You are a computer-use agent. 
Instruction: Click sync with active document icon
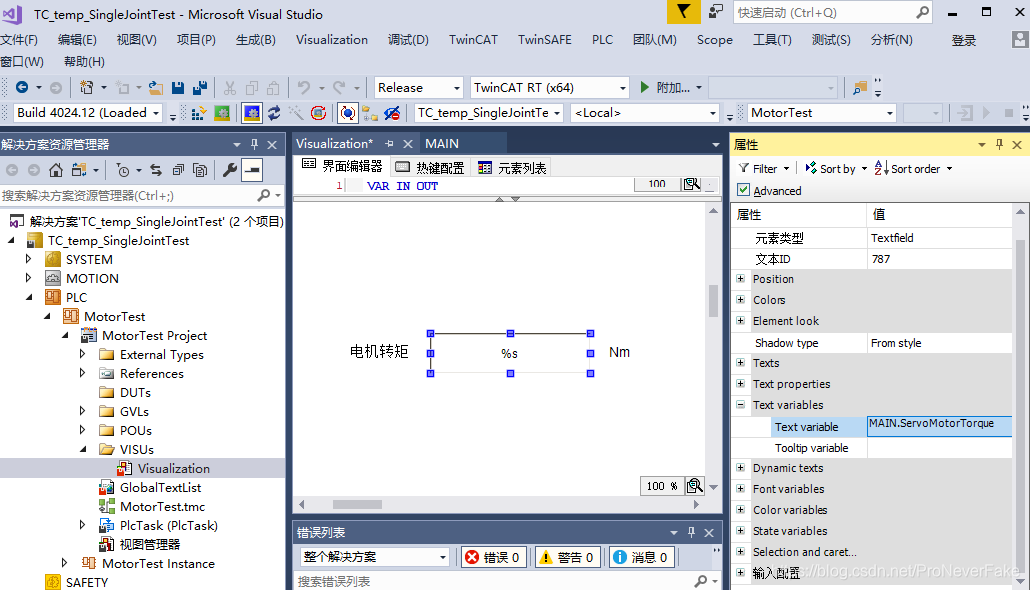tap(156, 170)
